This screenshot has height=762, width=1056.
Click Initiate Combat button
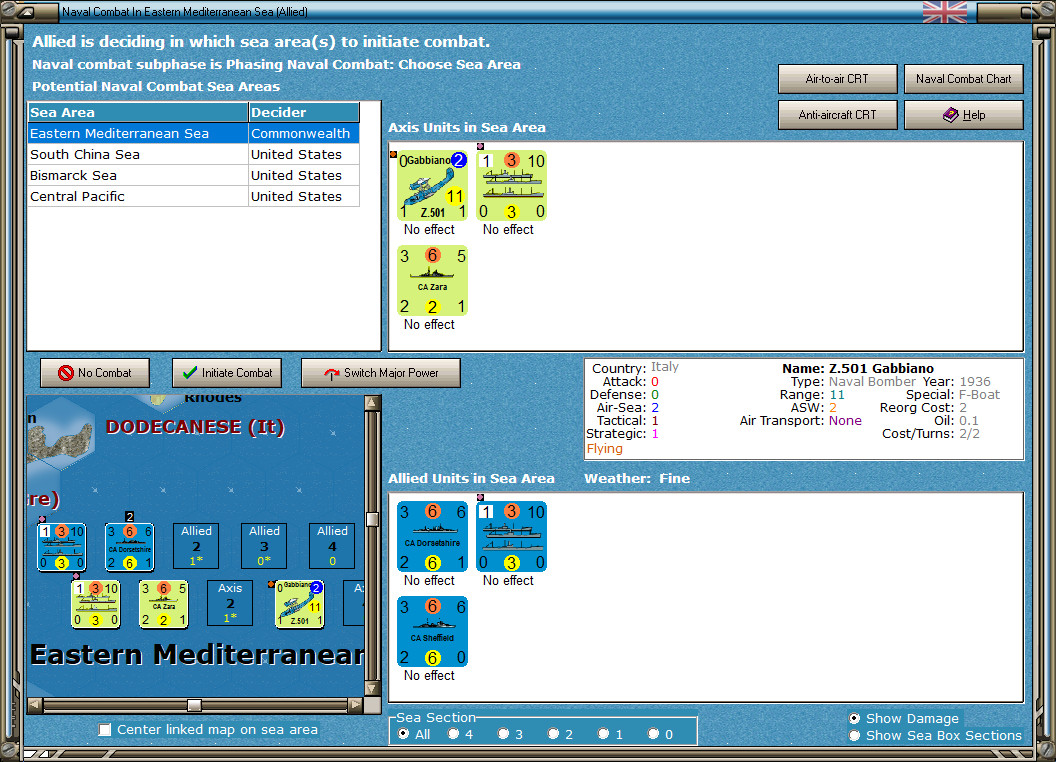[227, 373]
